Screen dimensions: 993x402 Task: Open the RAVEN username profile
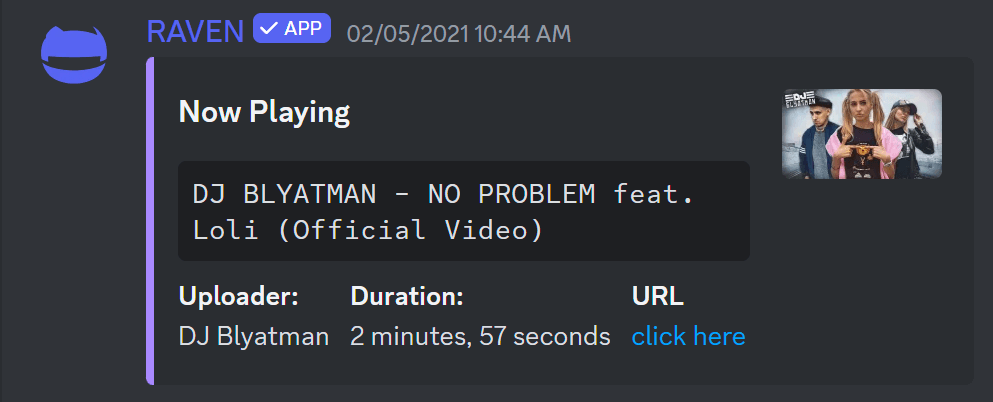coord(195,31)
